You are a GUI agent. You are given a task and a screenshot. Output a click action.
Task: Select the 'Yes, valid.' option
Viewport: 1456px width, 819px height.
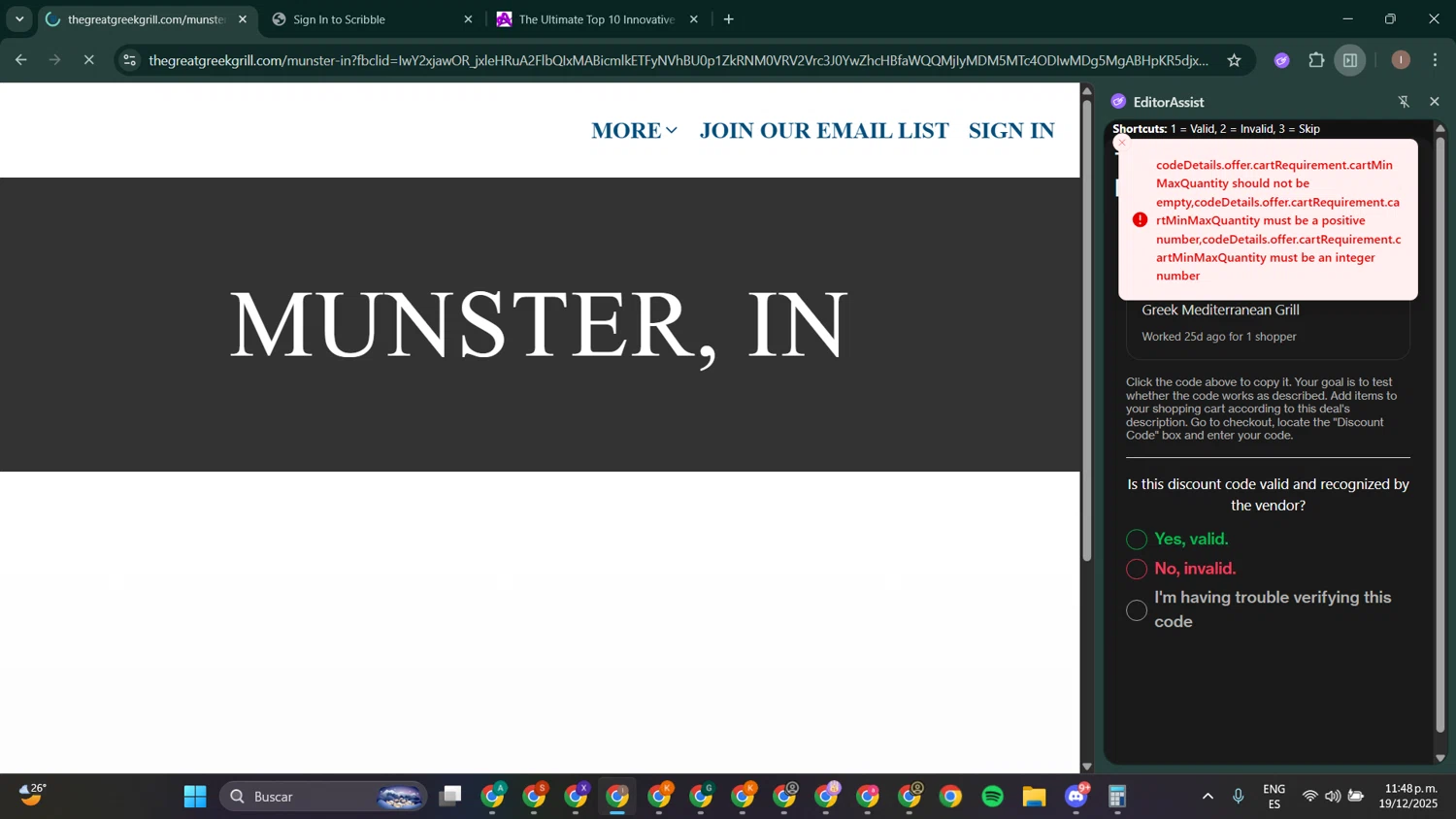[1137, 540]
